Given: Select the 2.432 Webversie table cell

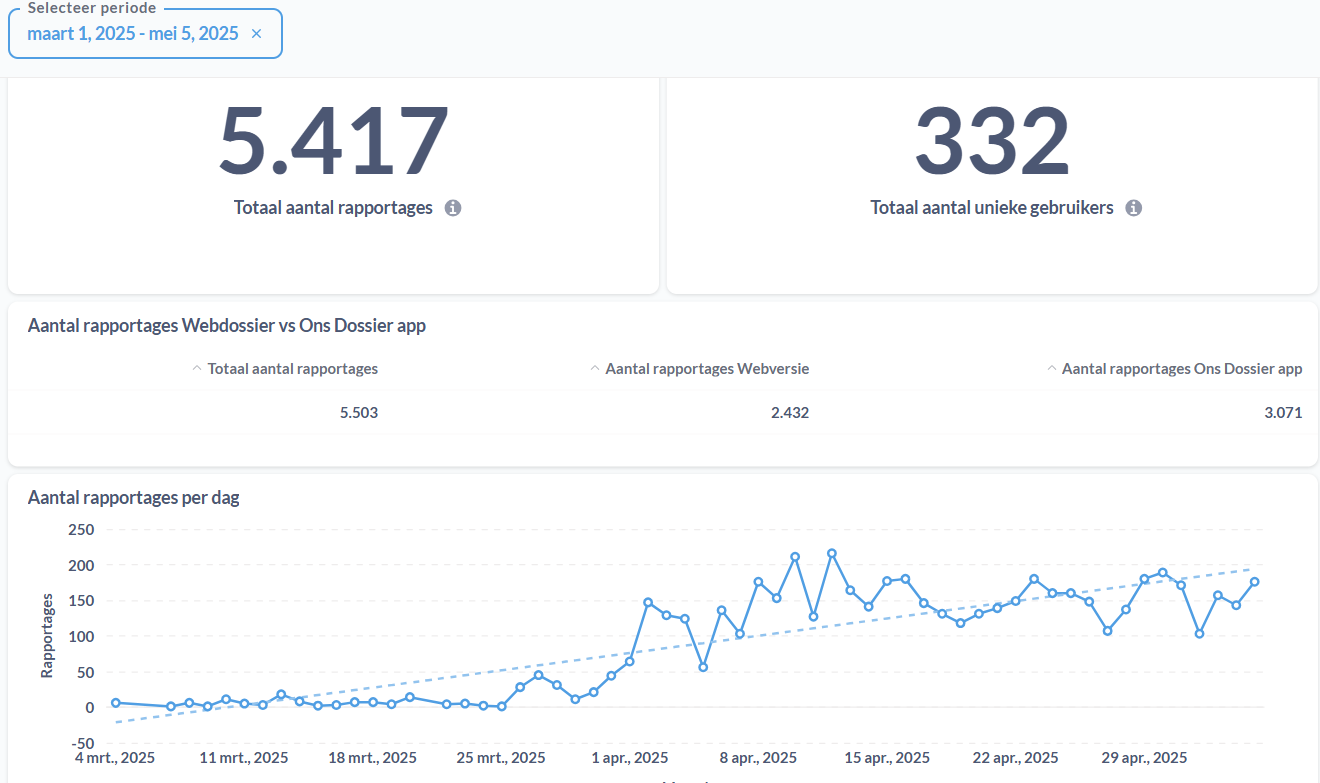Looking at the screenshot, I should [x=790, y=413].
